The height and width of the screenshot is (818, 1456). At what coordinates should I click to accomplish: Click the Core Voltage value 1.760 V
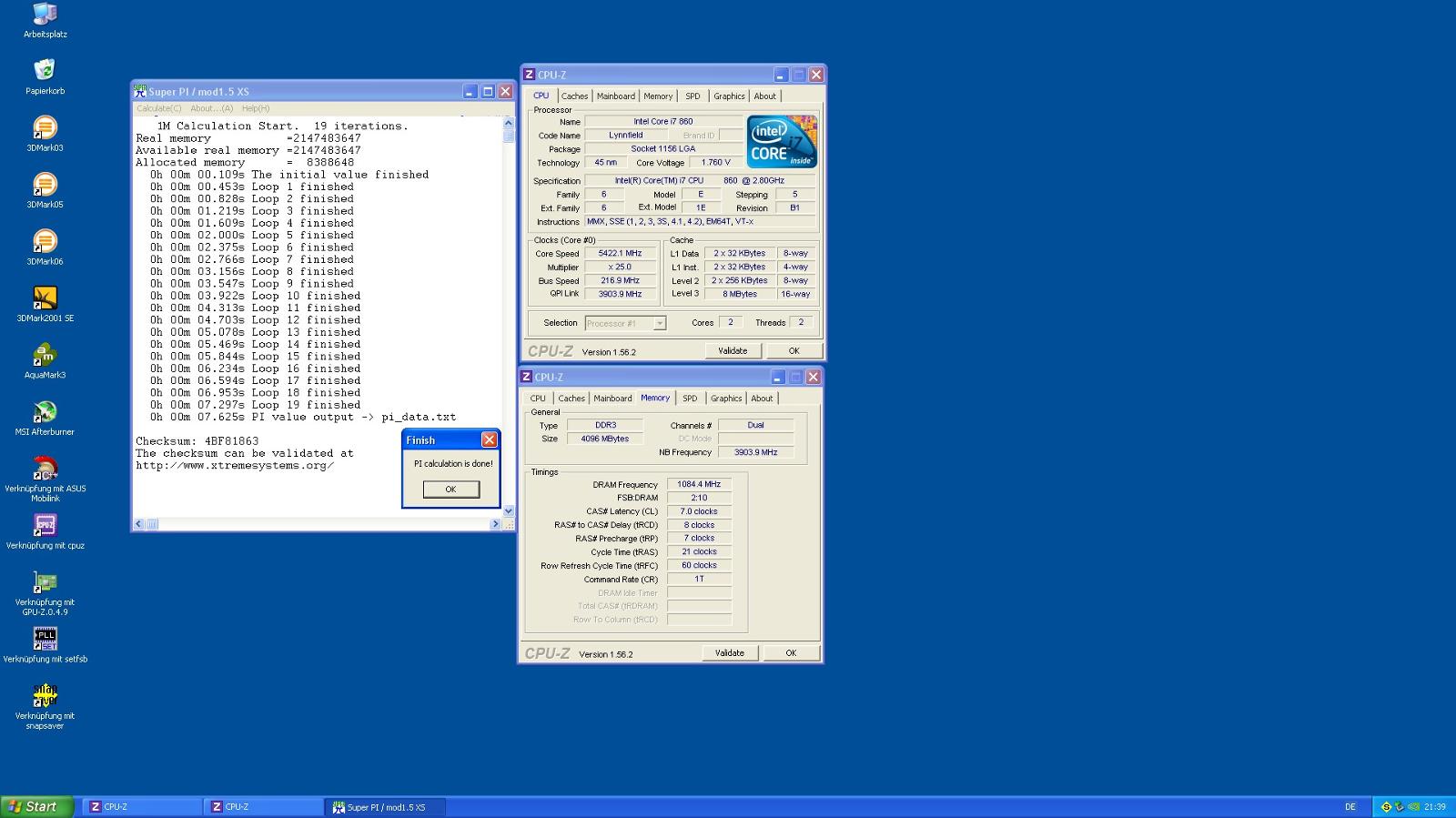[x=715, y=162]
